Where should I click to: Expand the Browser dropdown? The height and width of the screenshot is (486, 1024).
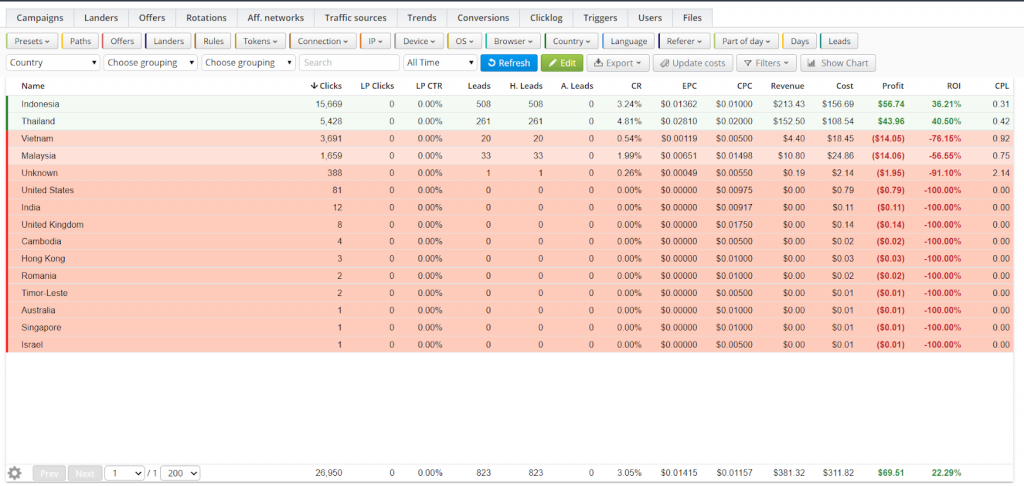pos(513,41)
